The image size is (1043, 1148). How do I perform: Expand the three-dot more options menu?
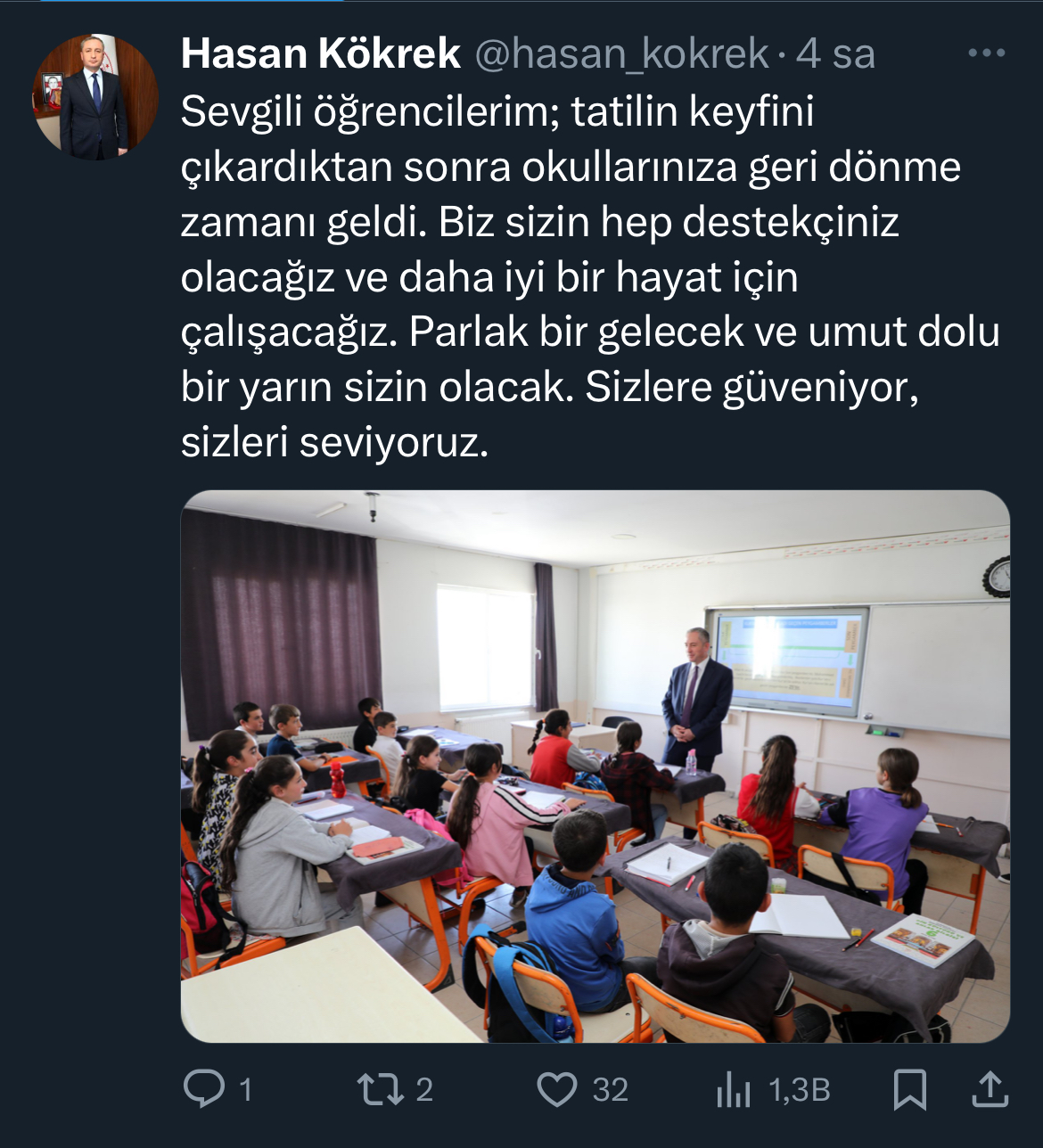point(987,53)
